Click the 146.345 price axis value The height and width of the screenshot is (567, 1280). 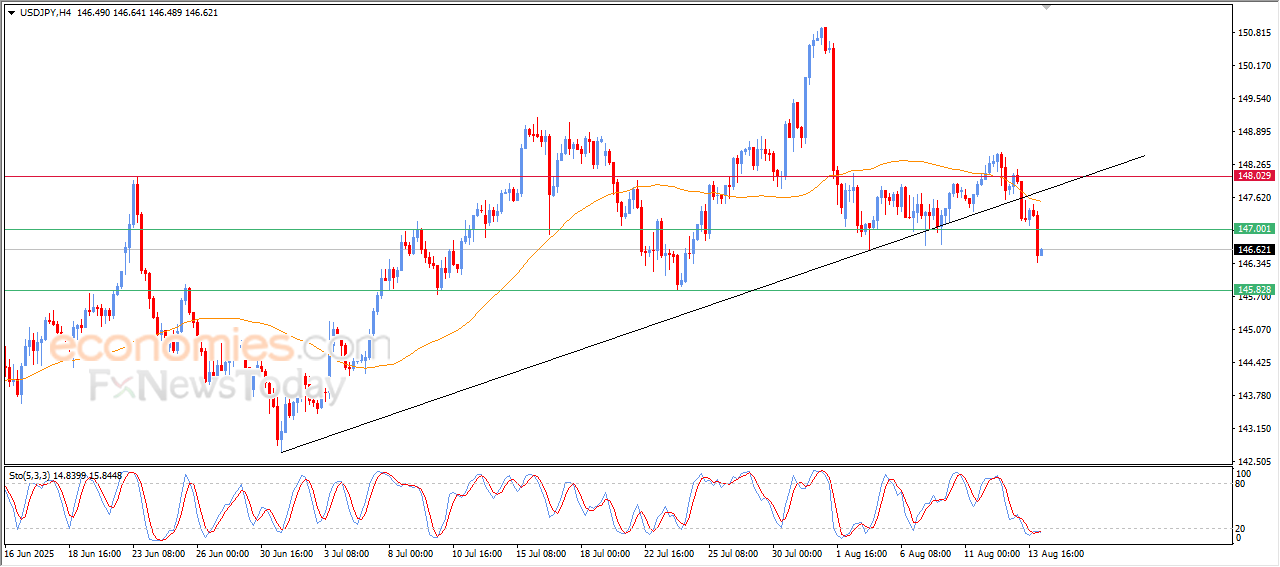1254,264
